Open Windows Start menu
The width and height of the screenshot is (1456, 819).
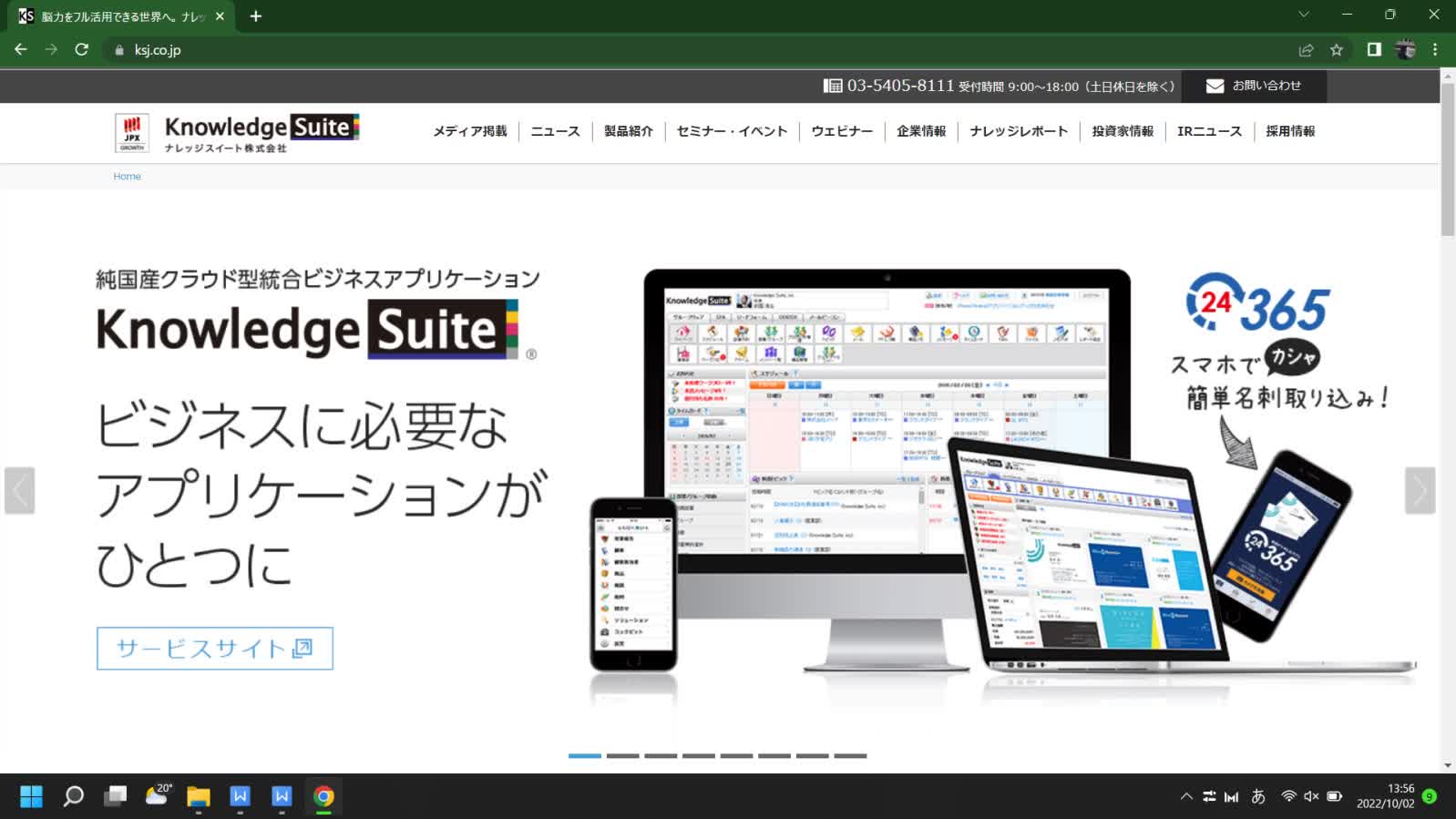click(31, 796)
